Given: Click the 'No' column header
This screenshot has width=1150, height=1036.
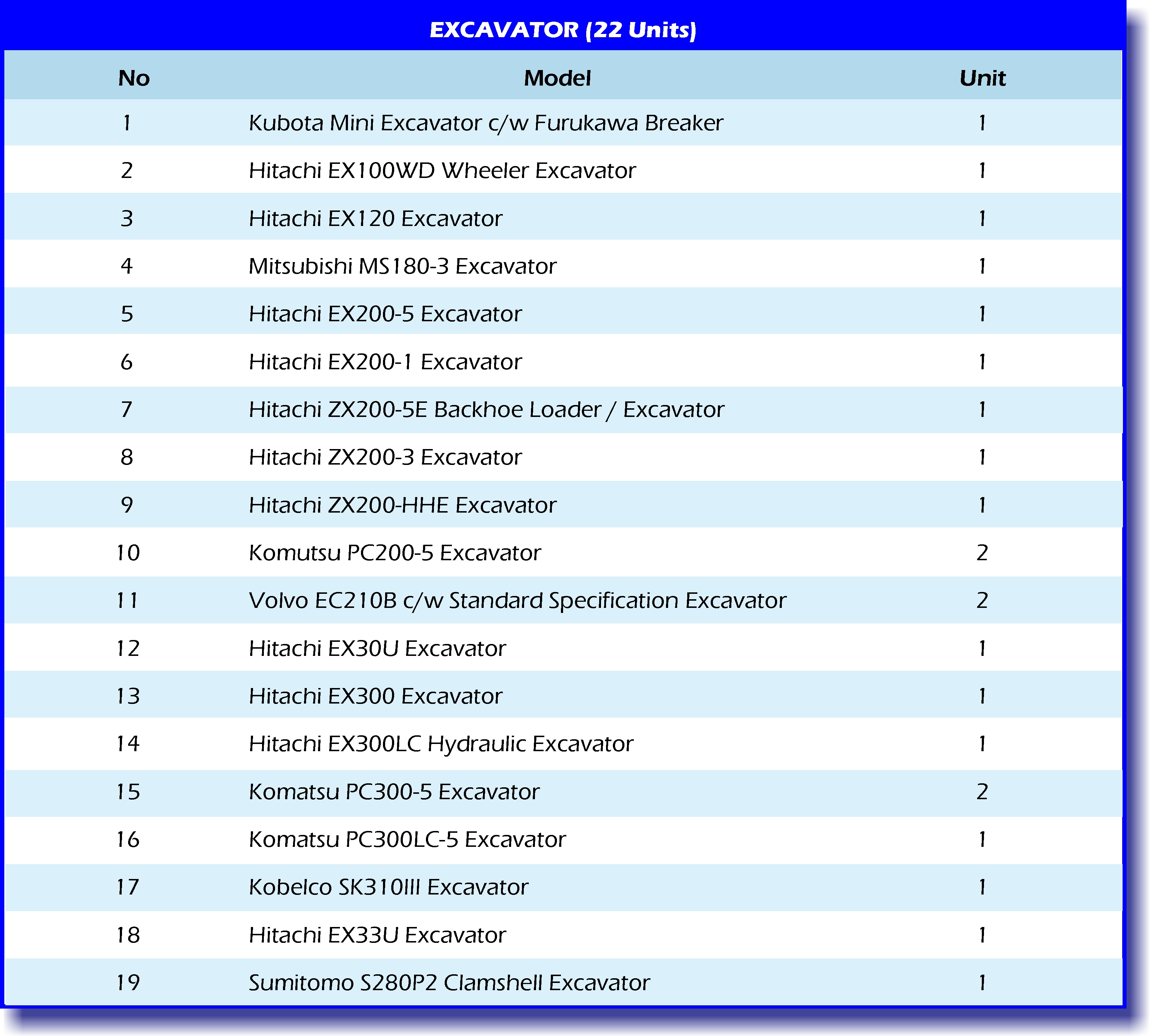Looking at the screenshot, I should point(134,78).
